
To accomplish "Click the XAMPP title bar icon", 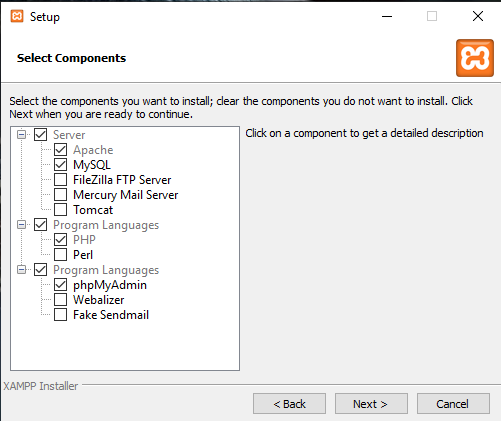I will coord(17,16).
